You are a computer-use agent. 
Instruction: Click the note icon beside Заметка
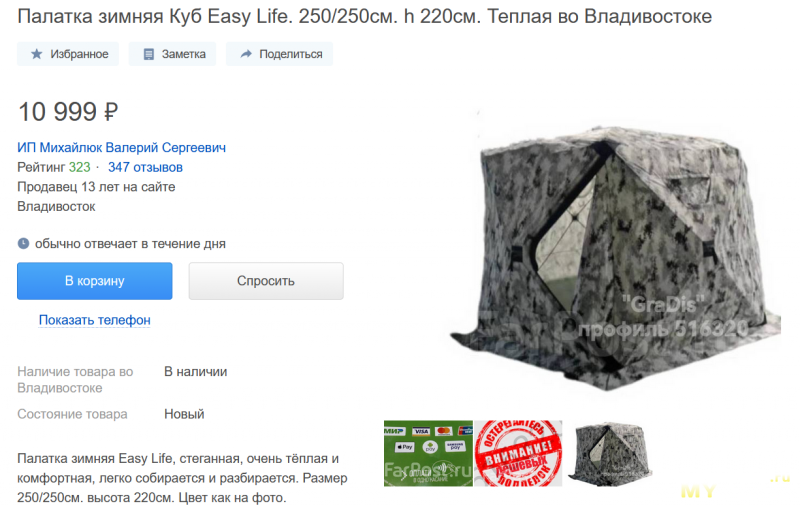pyautogui.click(x=148, y=54)
